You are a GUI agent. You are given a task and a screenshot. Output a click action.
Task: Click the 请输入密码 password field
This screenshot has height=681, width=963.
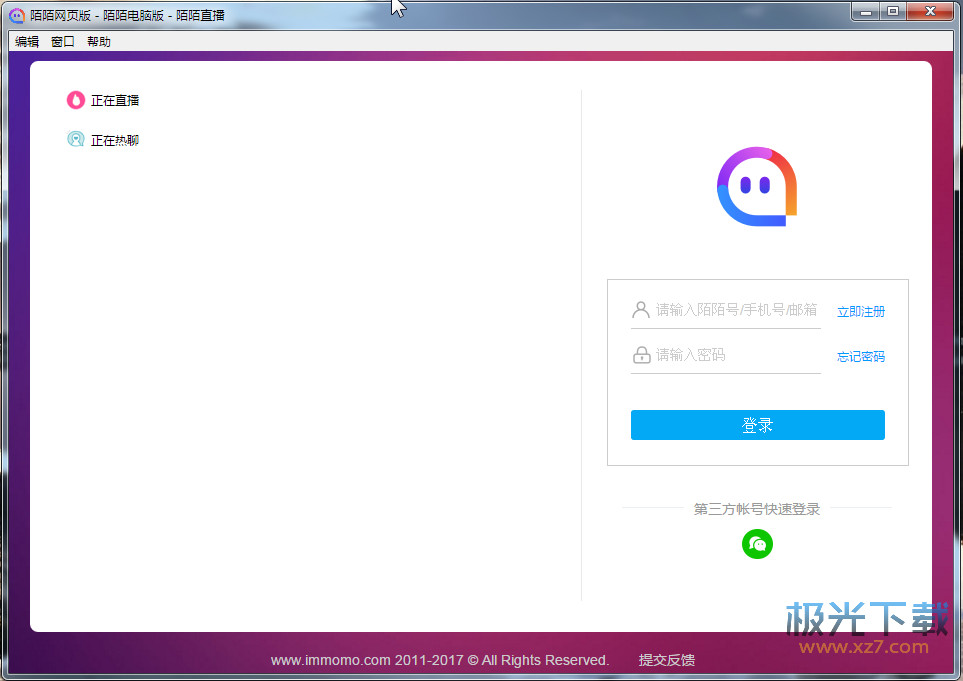(730, 354)
